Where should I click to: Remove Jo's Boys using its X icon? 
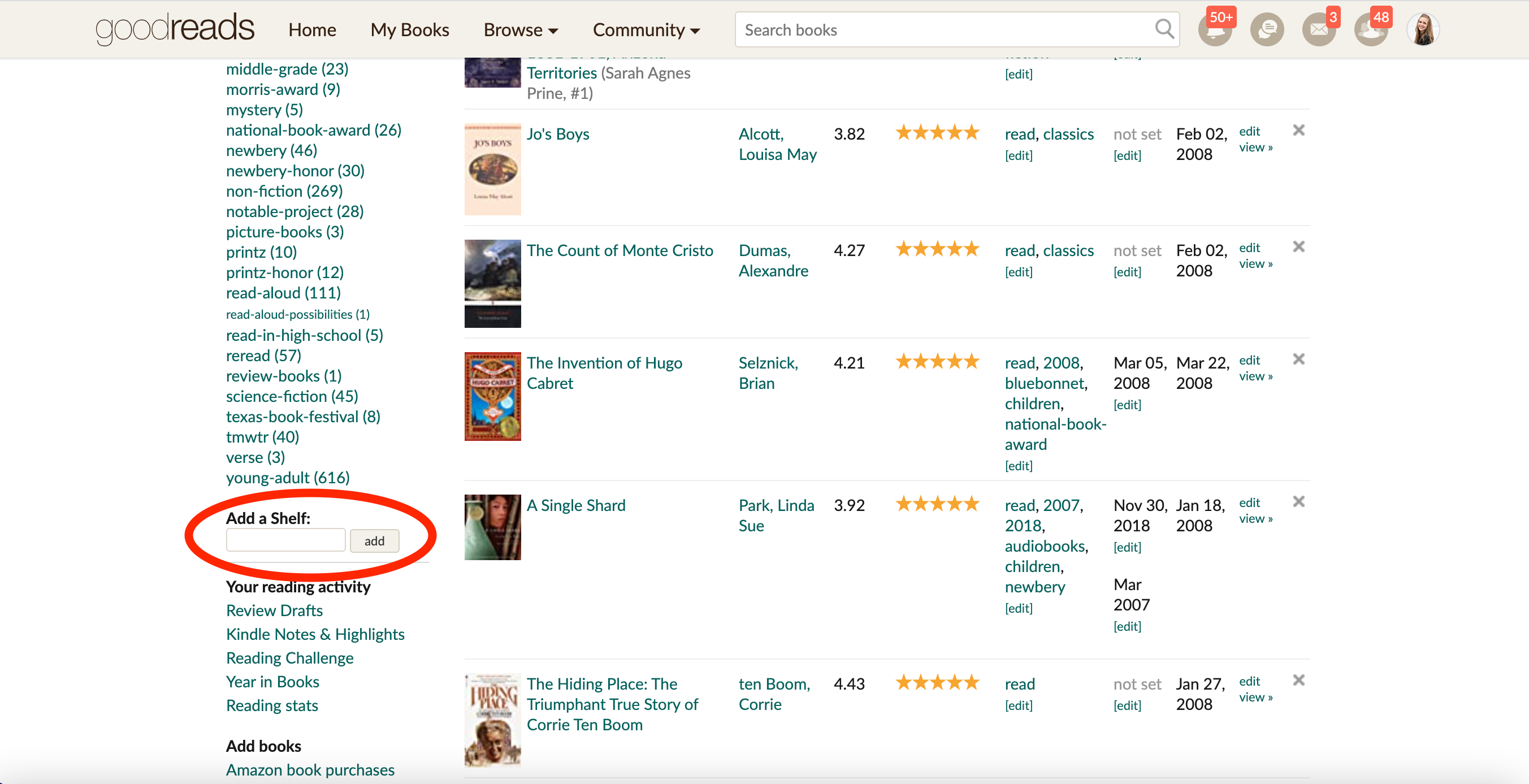pyautogui.click(x=1299, y=130)
